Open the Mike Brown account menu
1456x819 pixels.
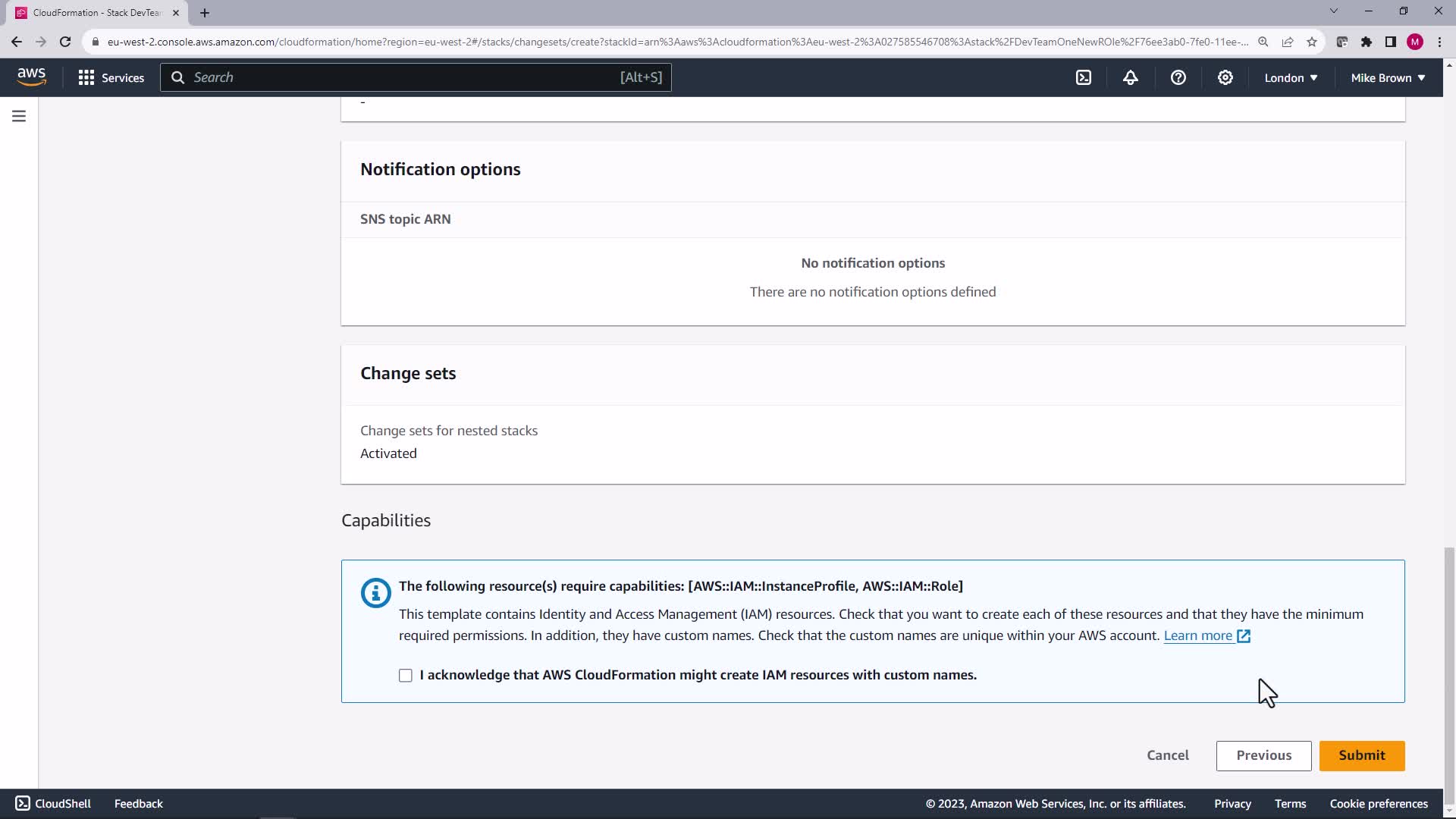click(1388, 77)
